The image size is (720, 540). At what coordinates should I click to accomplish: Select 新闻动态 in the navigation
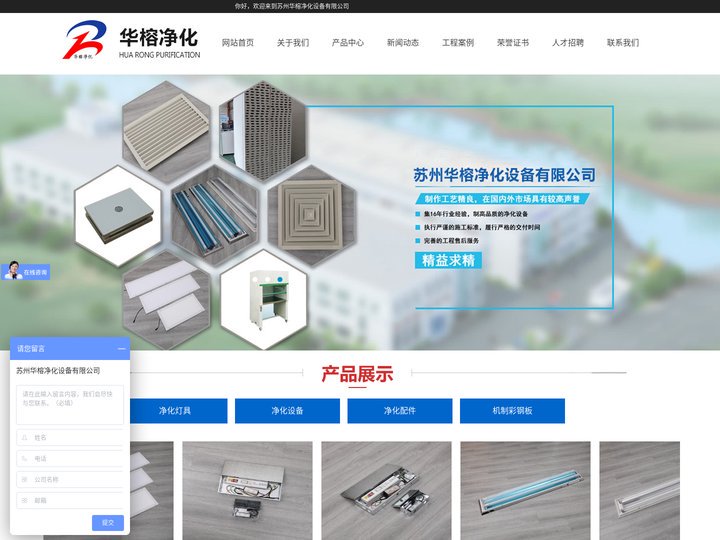(403, 43)
